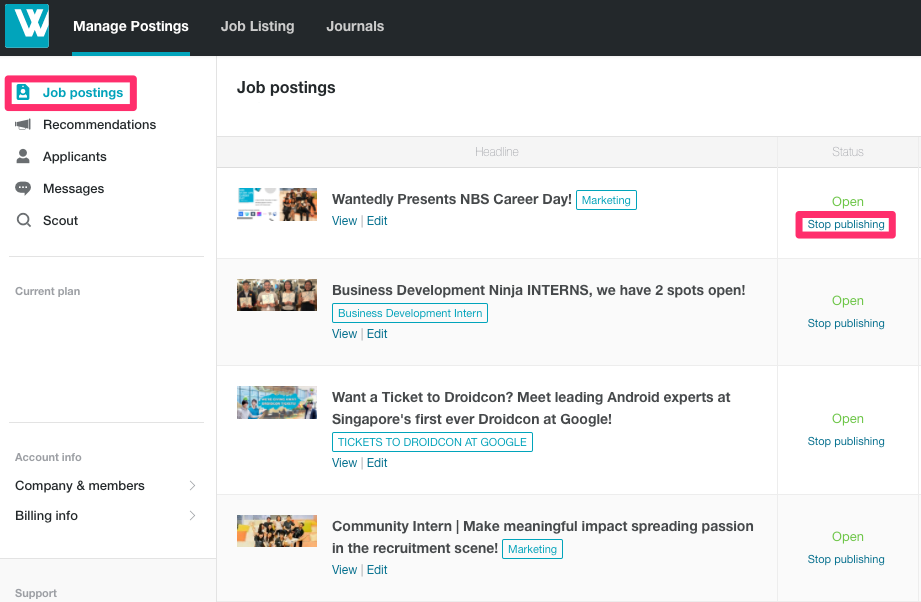Screen dimensions: 921x602
Task: Expand the Billing info chevron
Action: click(x=192, y=516)
